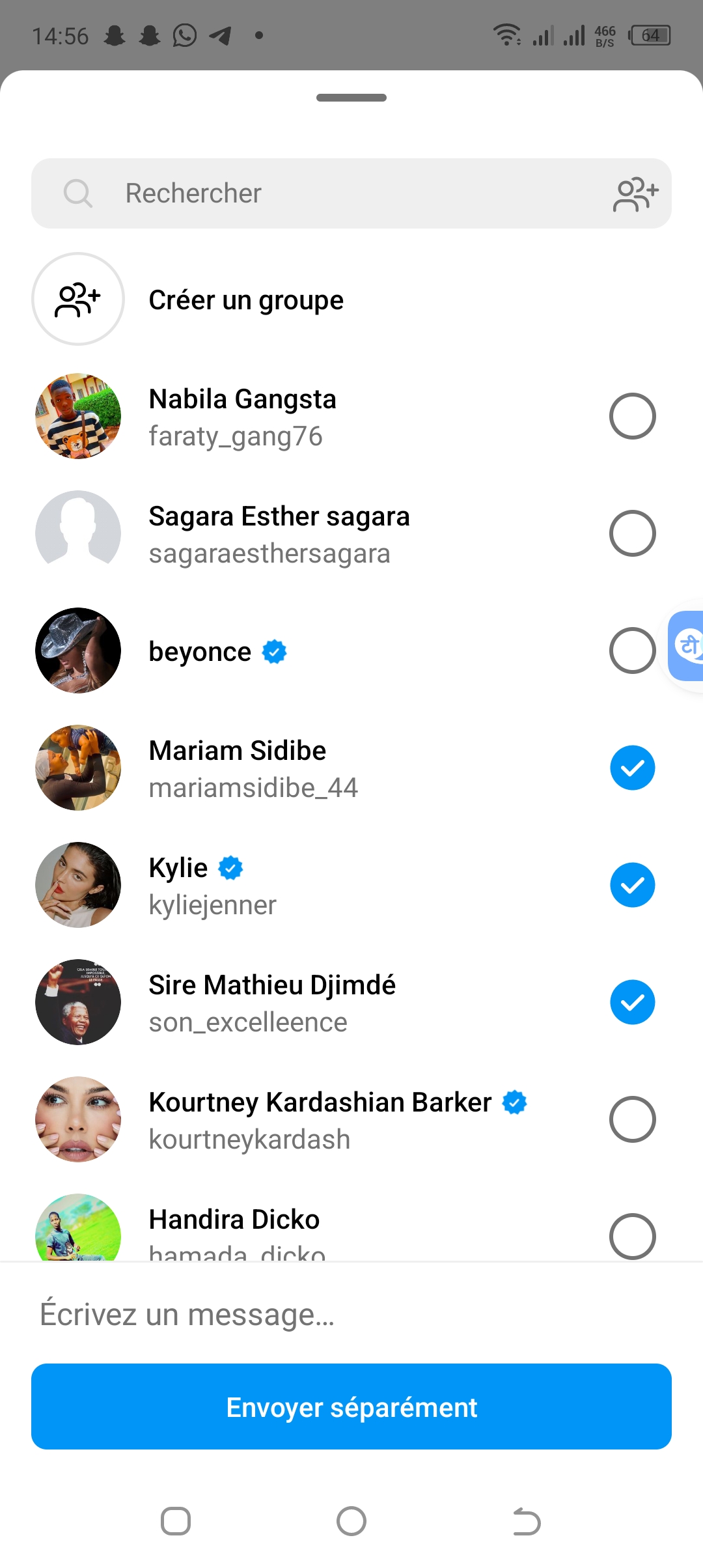Open the Android recent apps icon
This screenshot has width=703, height=1568.
(176, 1522)
